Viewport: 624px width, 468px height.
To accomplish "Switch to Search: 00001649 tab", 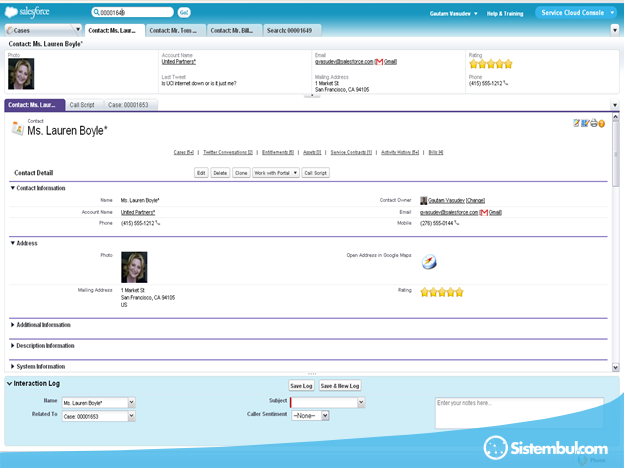I will [292, 30].
